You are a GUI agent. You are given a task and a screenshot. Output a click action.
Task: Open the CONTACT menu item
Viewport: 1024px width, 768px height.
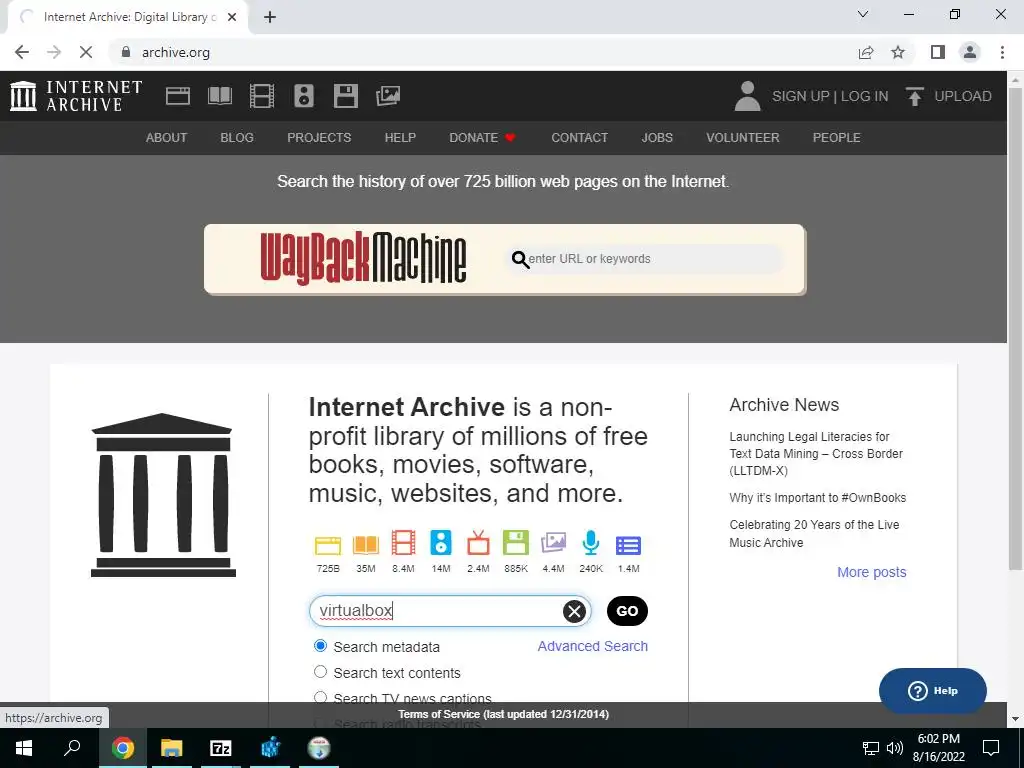pos(579,138)
